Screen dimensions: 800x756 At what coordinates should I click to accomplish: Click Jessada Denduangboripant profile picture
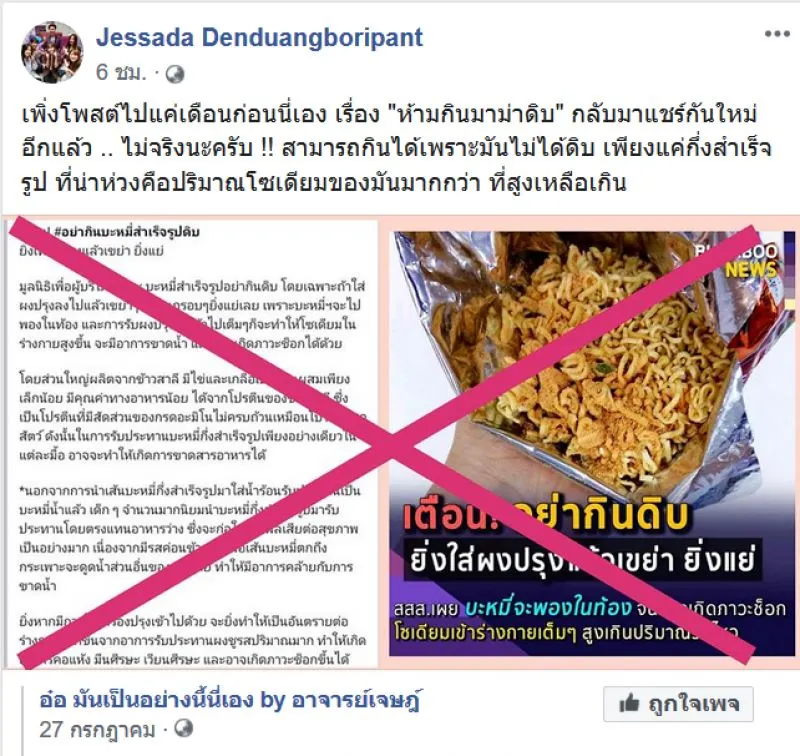52,53
